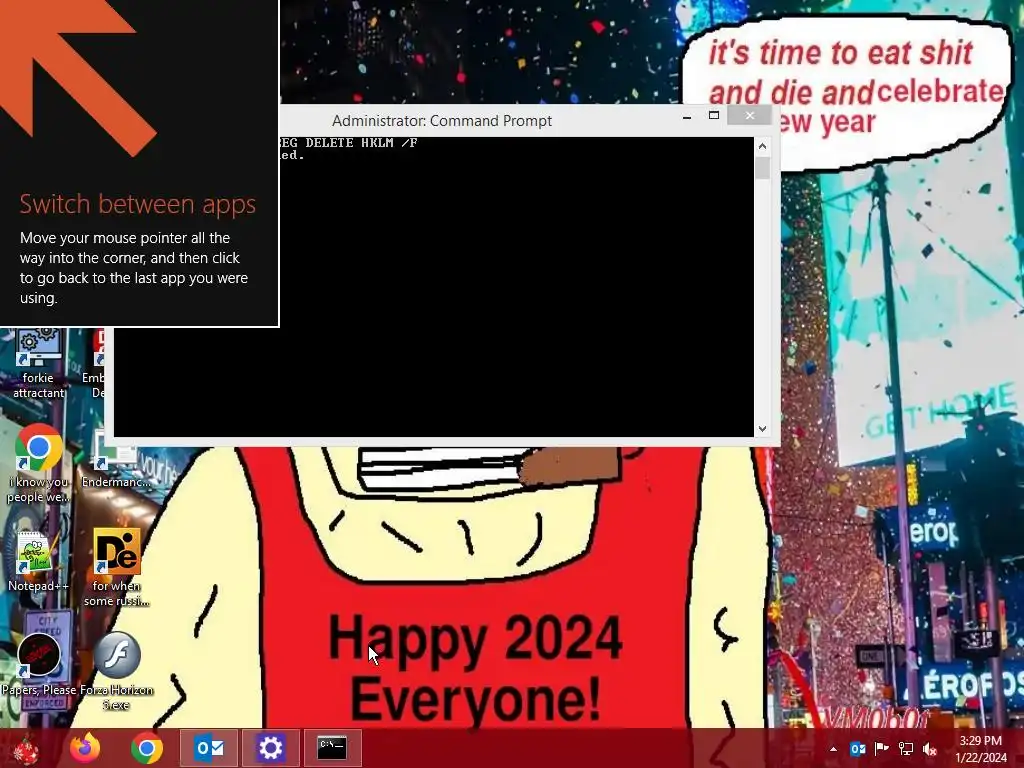Select the Command Prompt taskbar button

(332, 748)
